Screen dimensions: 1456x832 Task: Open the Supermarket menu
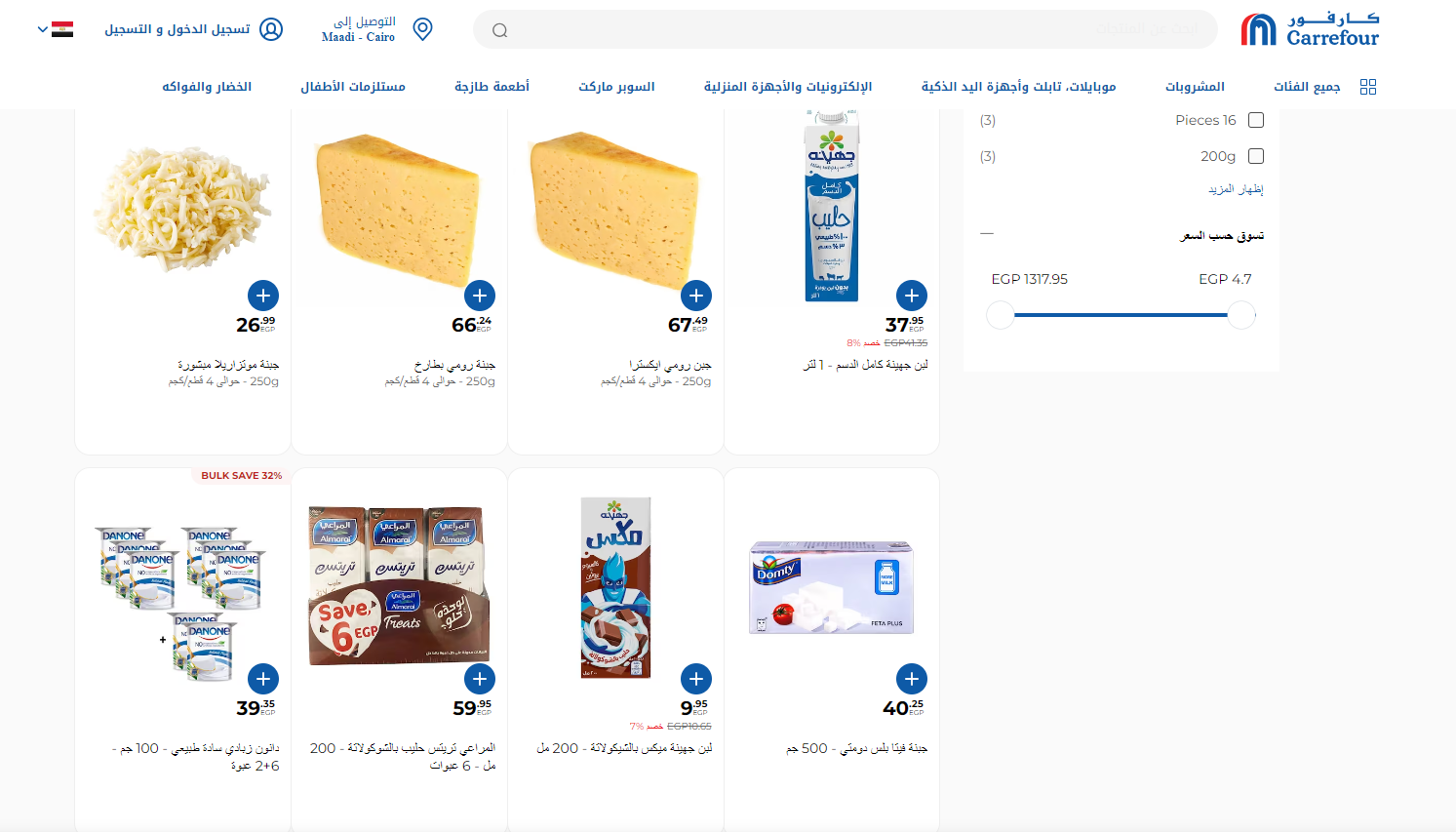pos(616,87)
